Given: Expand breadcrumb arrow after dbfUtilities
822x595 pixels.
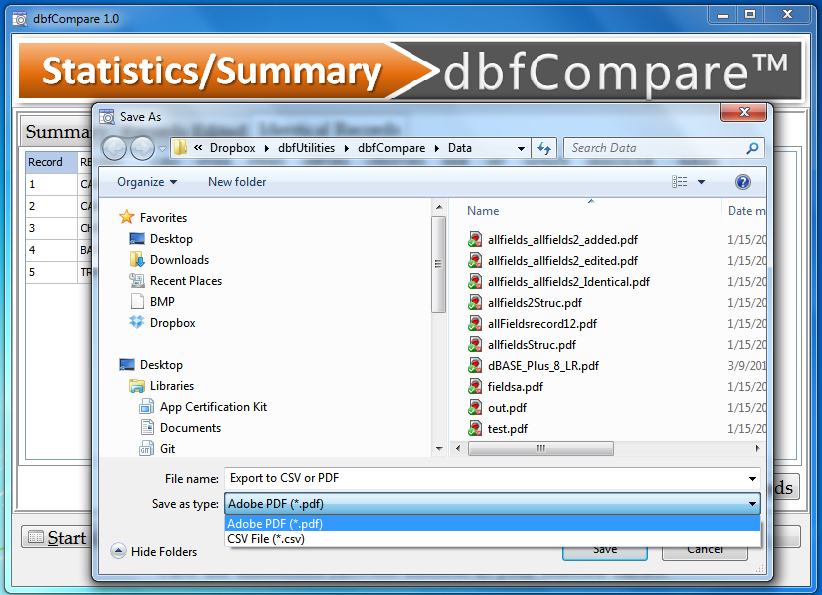Looking at the screenshot, I should tap(347, 149).
